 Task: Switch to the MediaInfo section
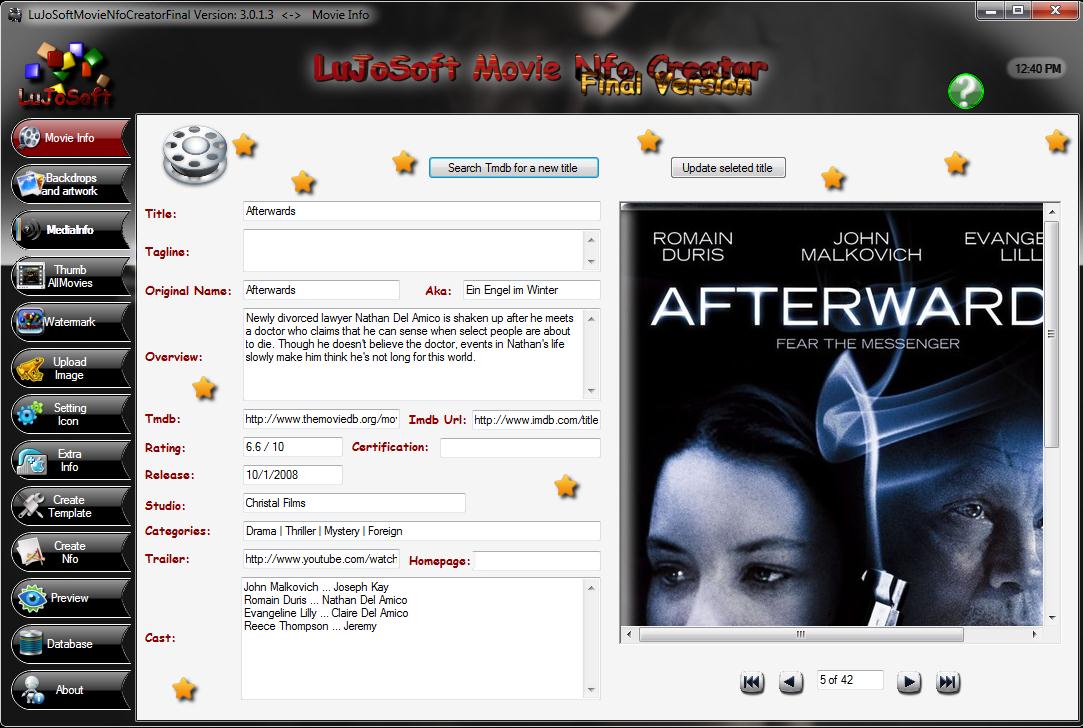click(x=70, y=229)
